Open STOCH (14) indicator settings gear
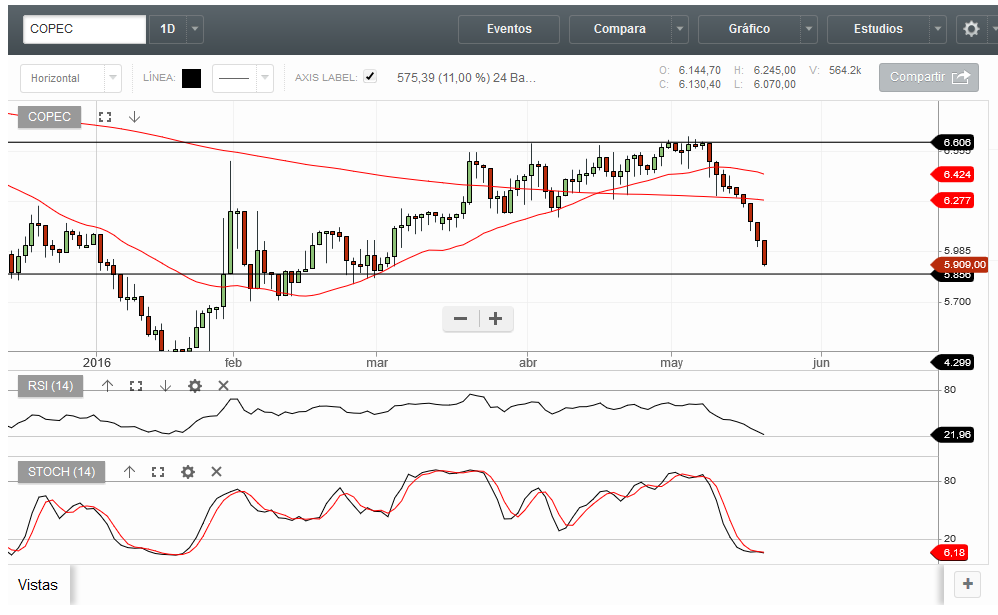The height and width of the screenshot is (615, 998). pyautogui.click(x=187, y=472)
